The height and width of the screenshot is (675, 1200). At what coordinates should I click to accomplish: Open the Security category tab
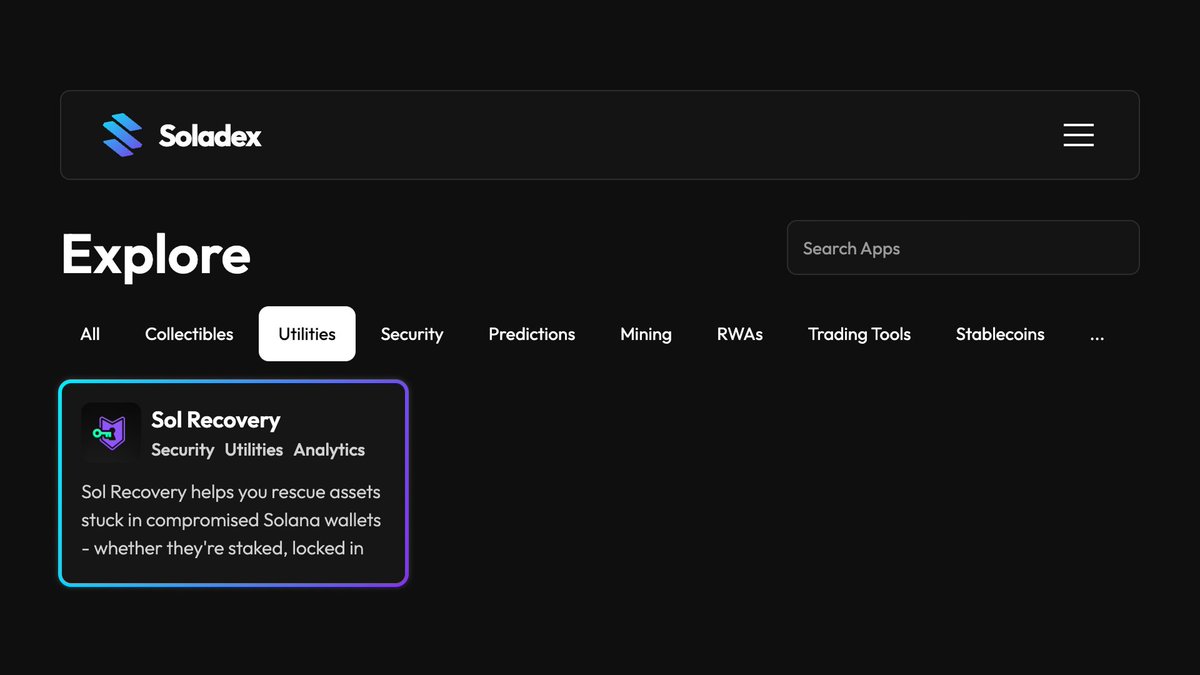412,334
